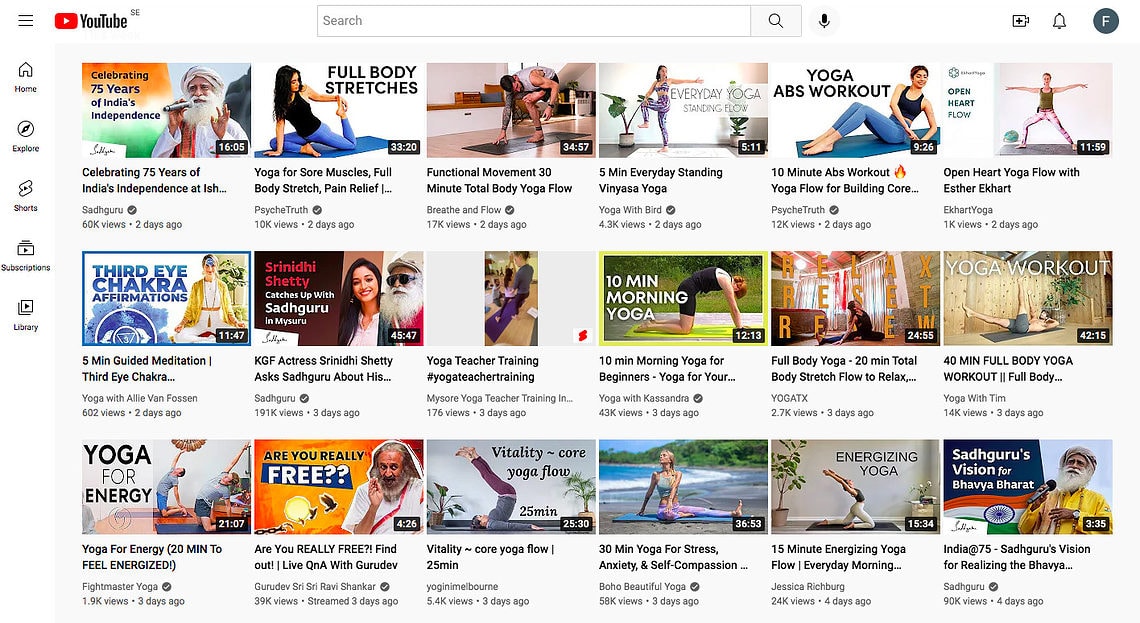
Task: Open Srinidhi Shetty Catches Up thumbnail
Action: tap(339, 298)
